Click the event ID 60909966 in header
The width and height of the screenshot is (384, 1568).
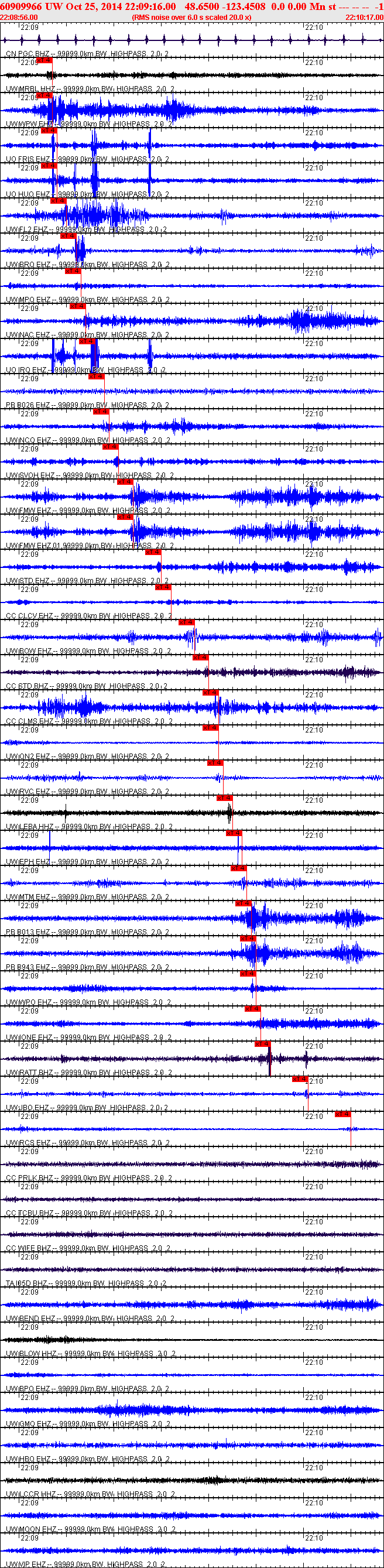(x=22, y=6)
